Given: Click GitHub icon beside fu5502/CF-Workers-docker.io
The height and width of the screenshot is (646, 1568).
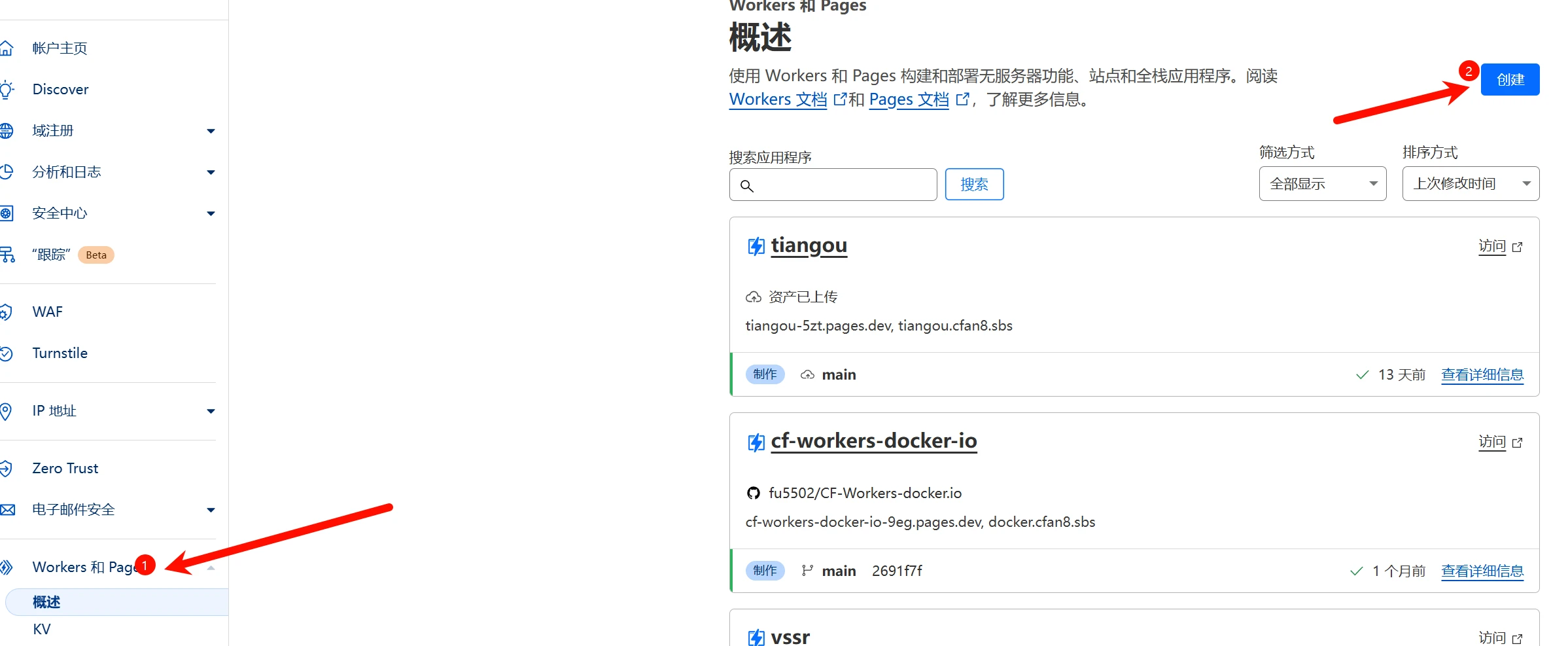Looking at the screenshot, I should [754, 493].
